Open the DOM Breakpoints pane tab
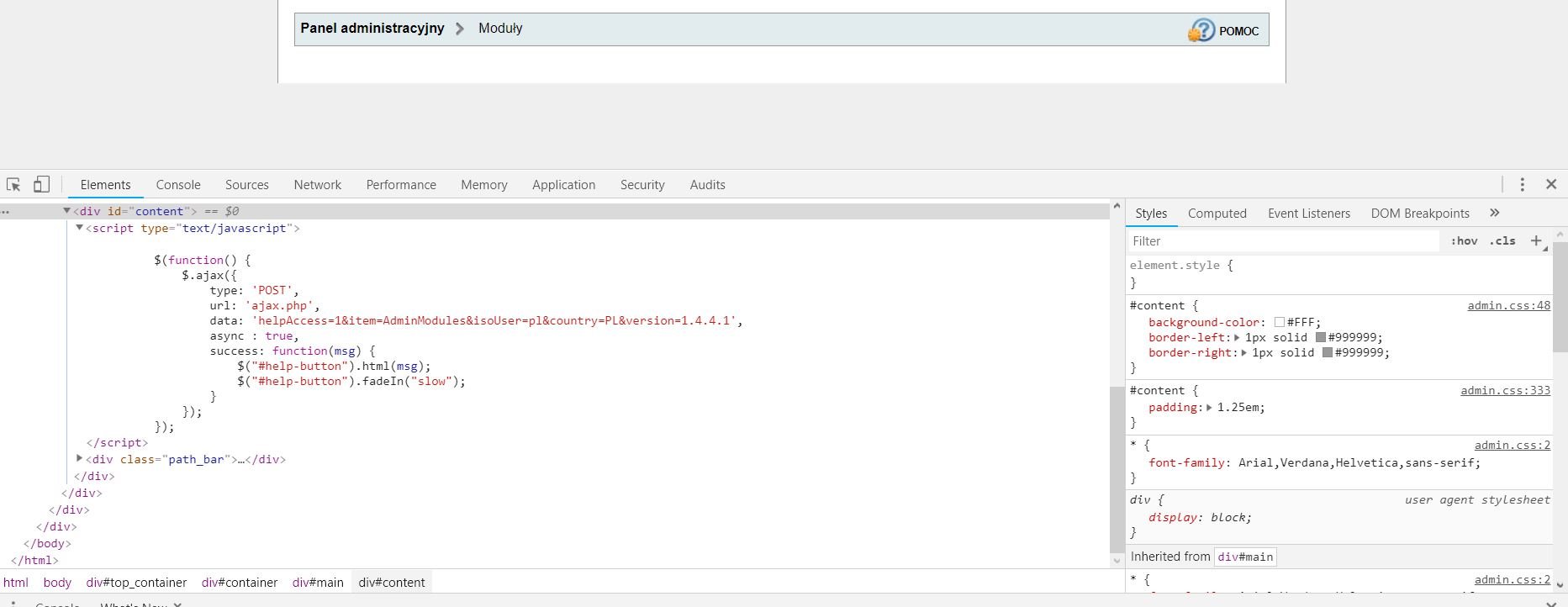Screen dimensions: 1568x607 1420,214
